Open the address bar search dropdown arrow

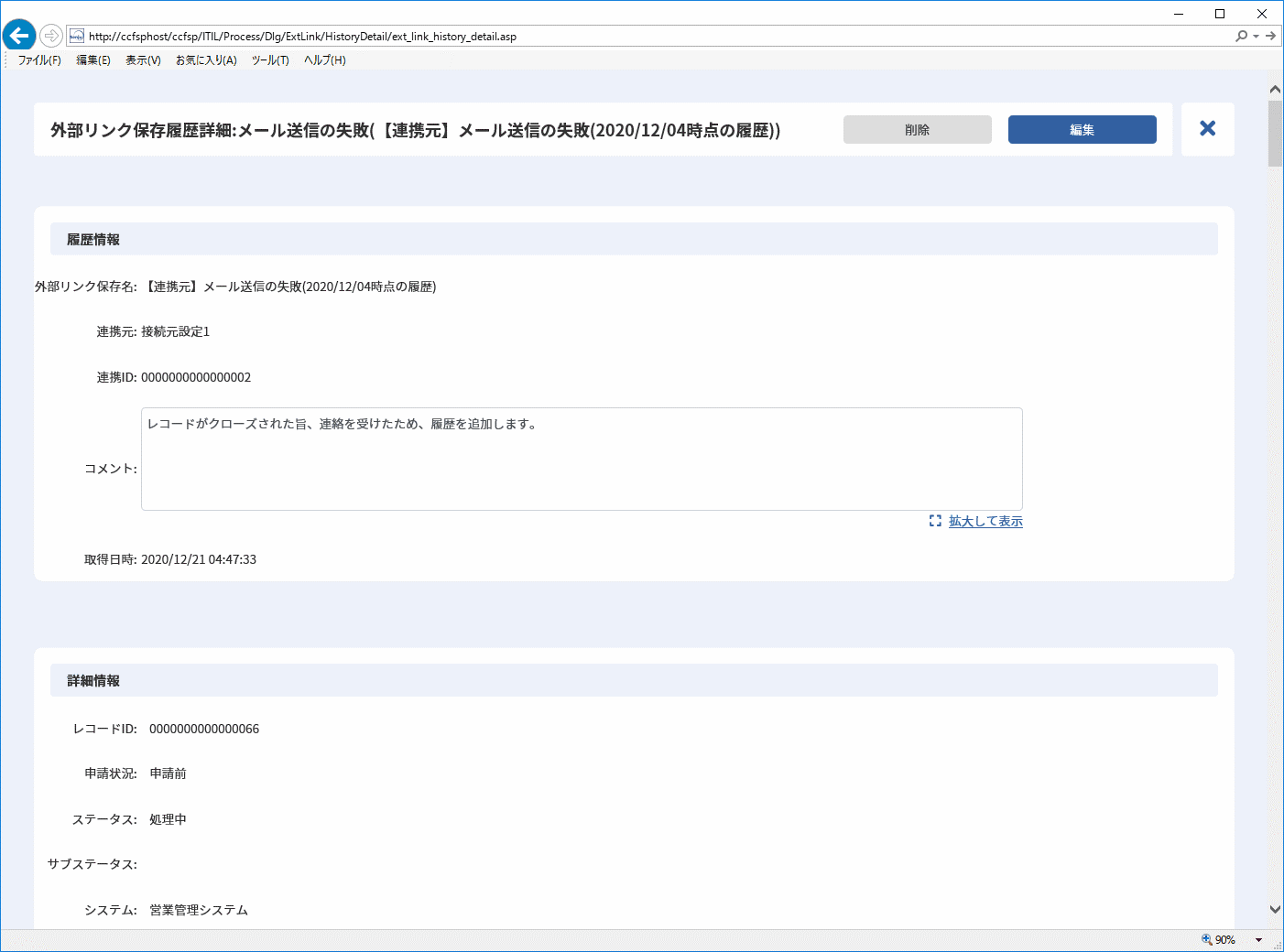tap(1256, 36)
